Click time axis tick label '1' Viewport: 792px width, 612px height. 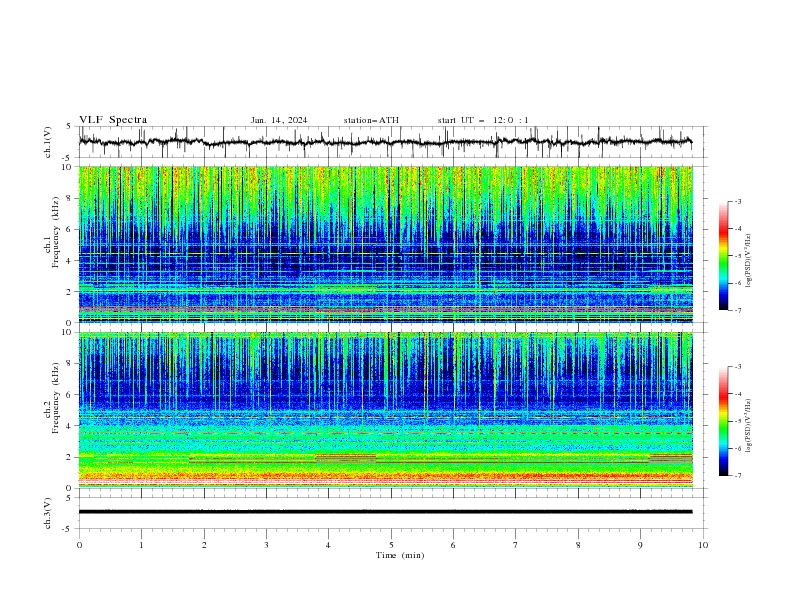pyautogui.click(x=141, y=545)
